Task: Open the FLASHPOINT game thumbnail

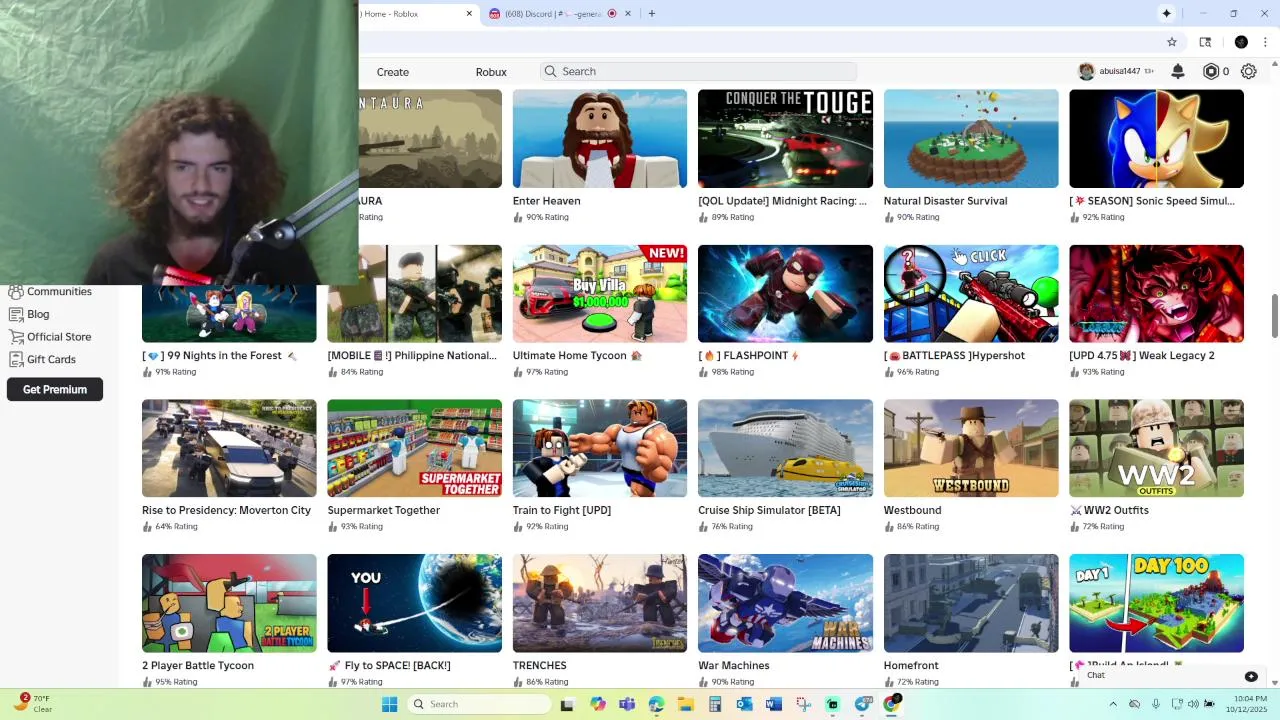Action: [x=785, y=294]
